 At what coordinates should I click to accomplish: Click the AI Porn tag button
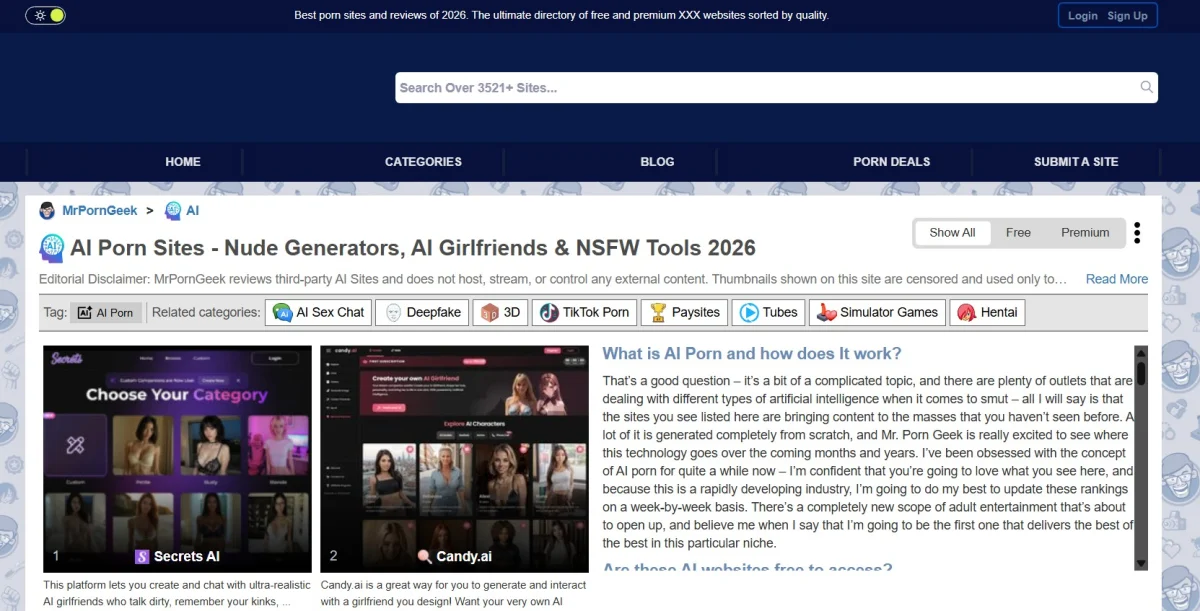pos(106,312)
